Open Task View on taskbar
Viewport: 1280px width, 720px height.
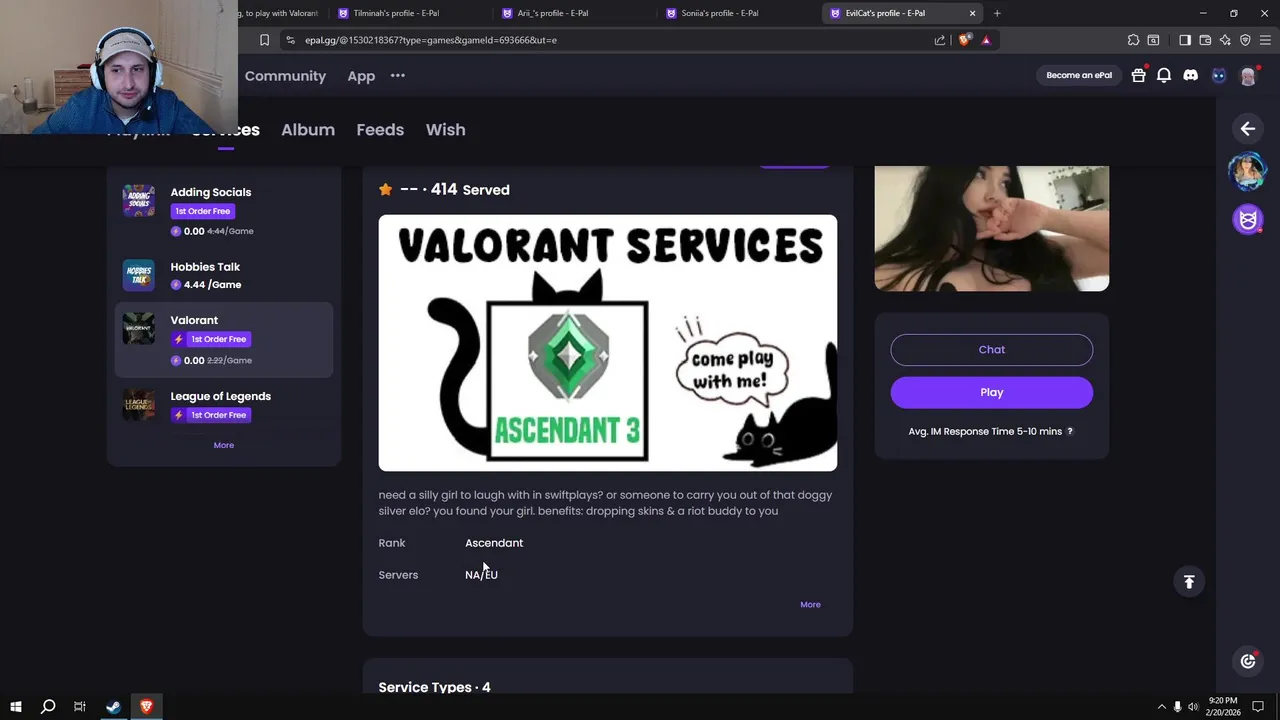[80, 707]
